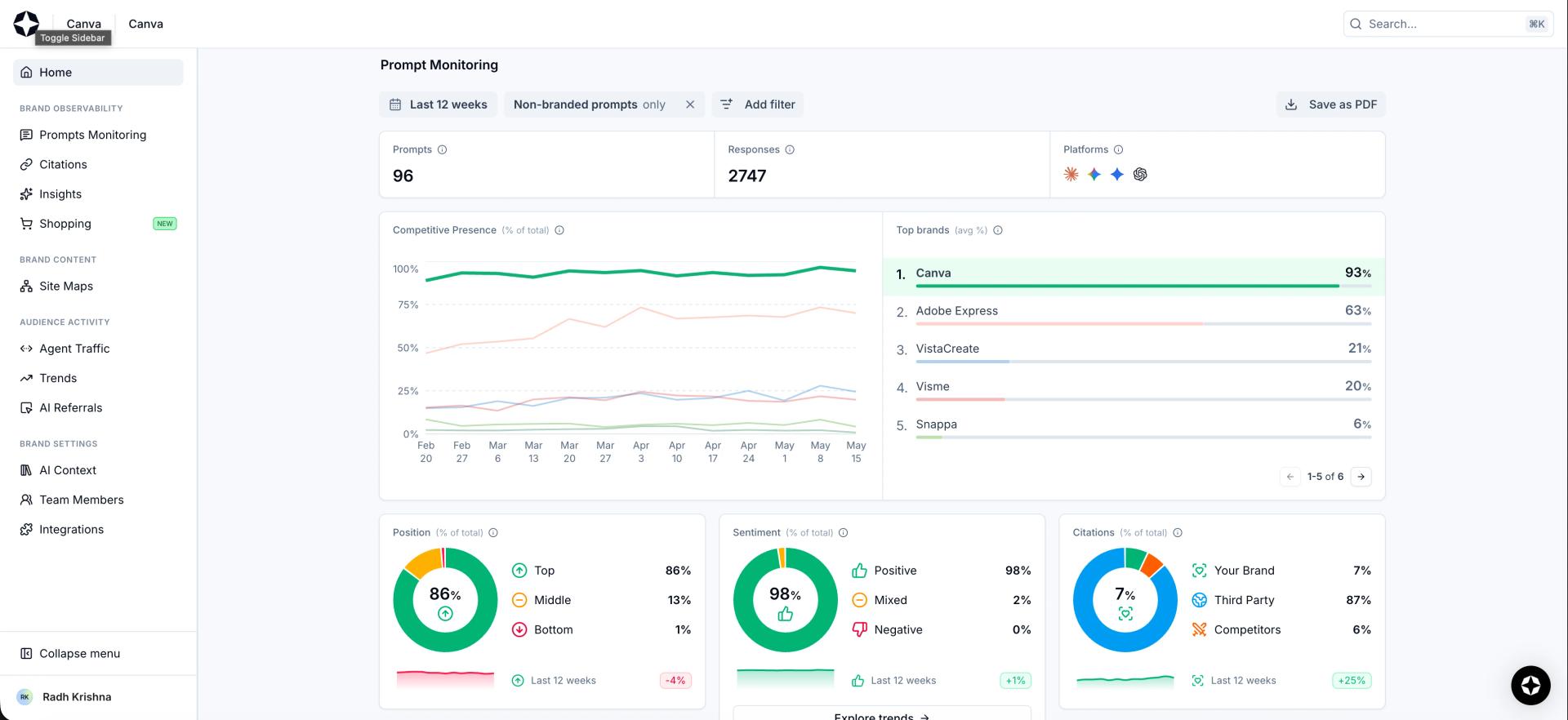Click info icon next to Citations card
The height and width of the screenshot is (720, 1568).
coord(1178,533)
